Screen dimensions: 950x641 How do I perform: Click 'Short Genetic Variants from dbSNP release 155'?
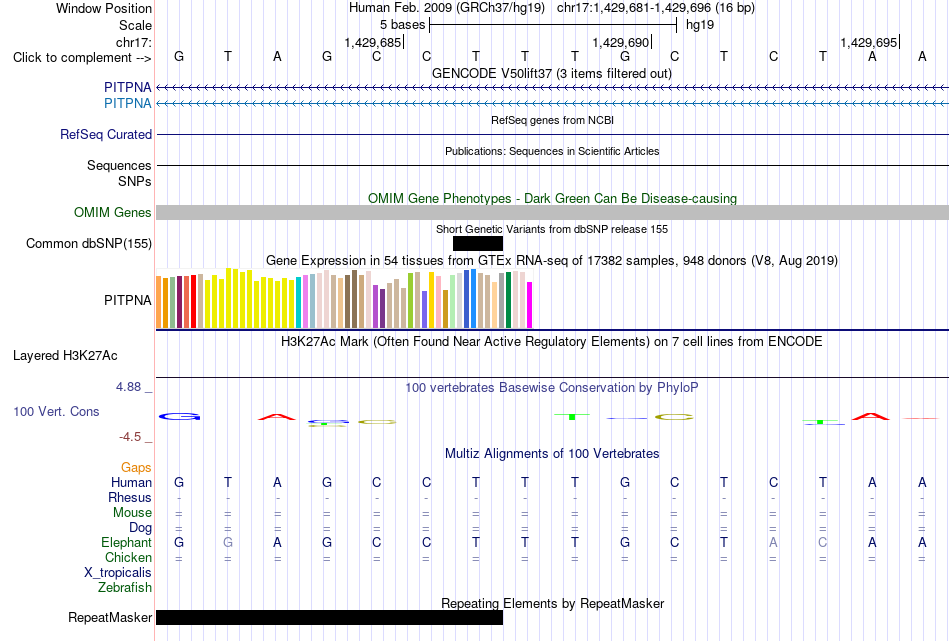[552, 229]
